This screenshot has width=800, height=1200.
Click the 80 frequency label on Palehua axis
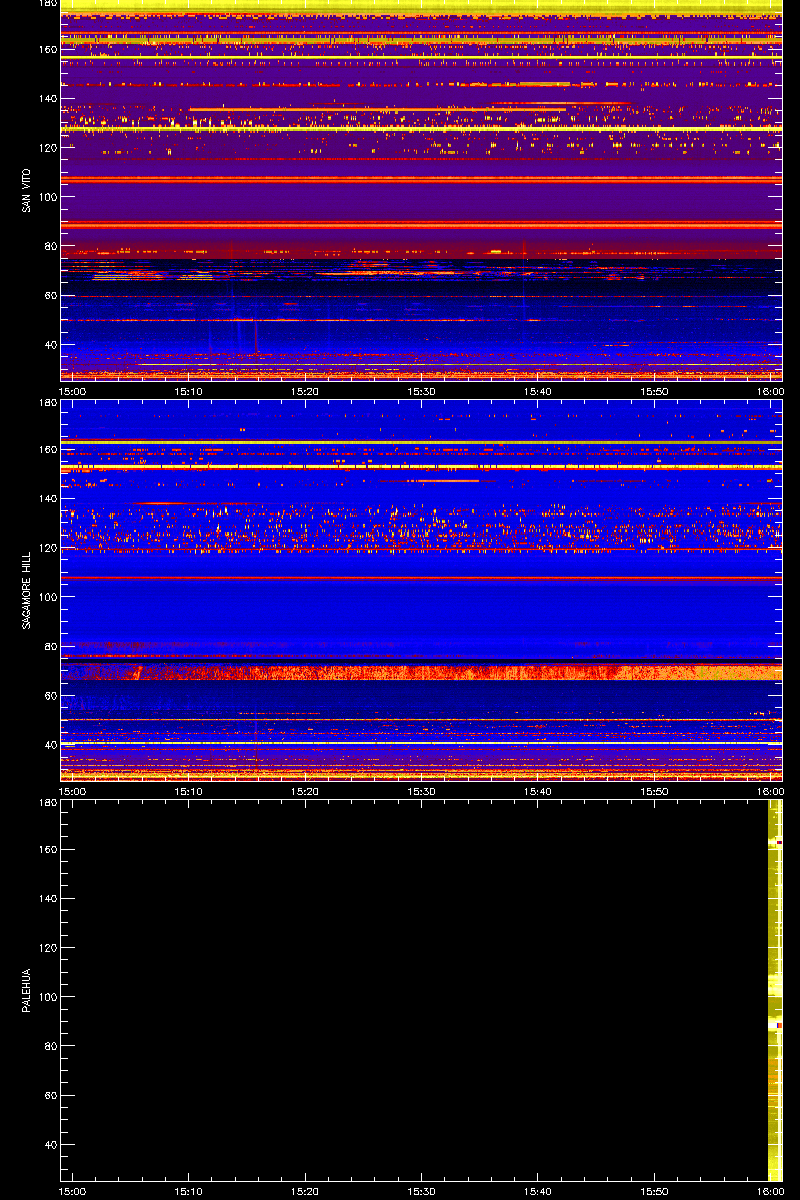tap(50, 1047)
